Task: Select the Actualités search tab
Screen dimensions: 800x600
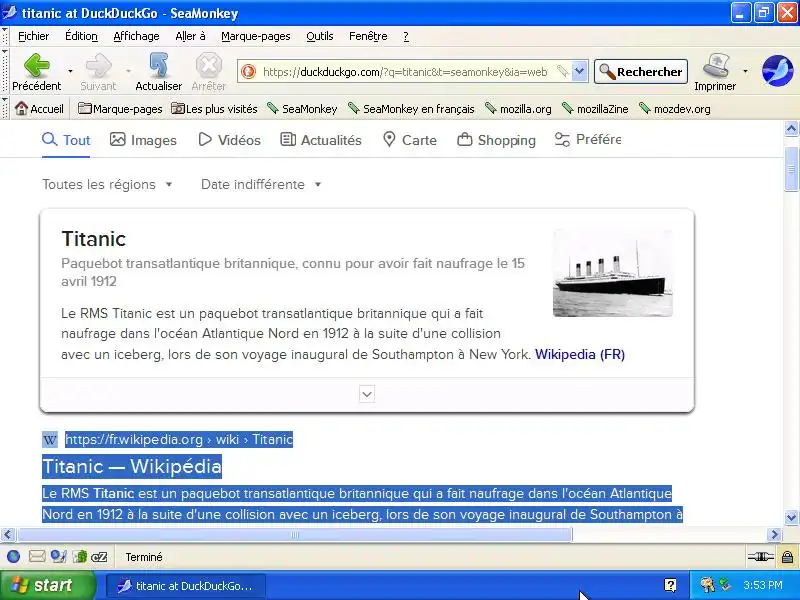Action: point(321,140)
